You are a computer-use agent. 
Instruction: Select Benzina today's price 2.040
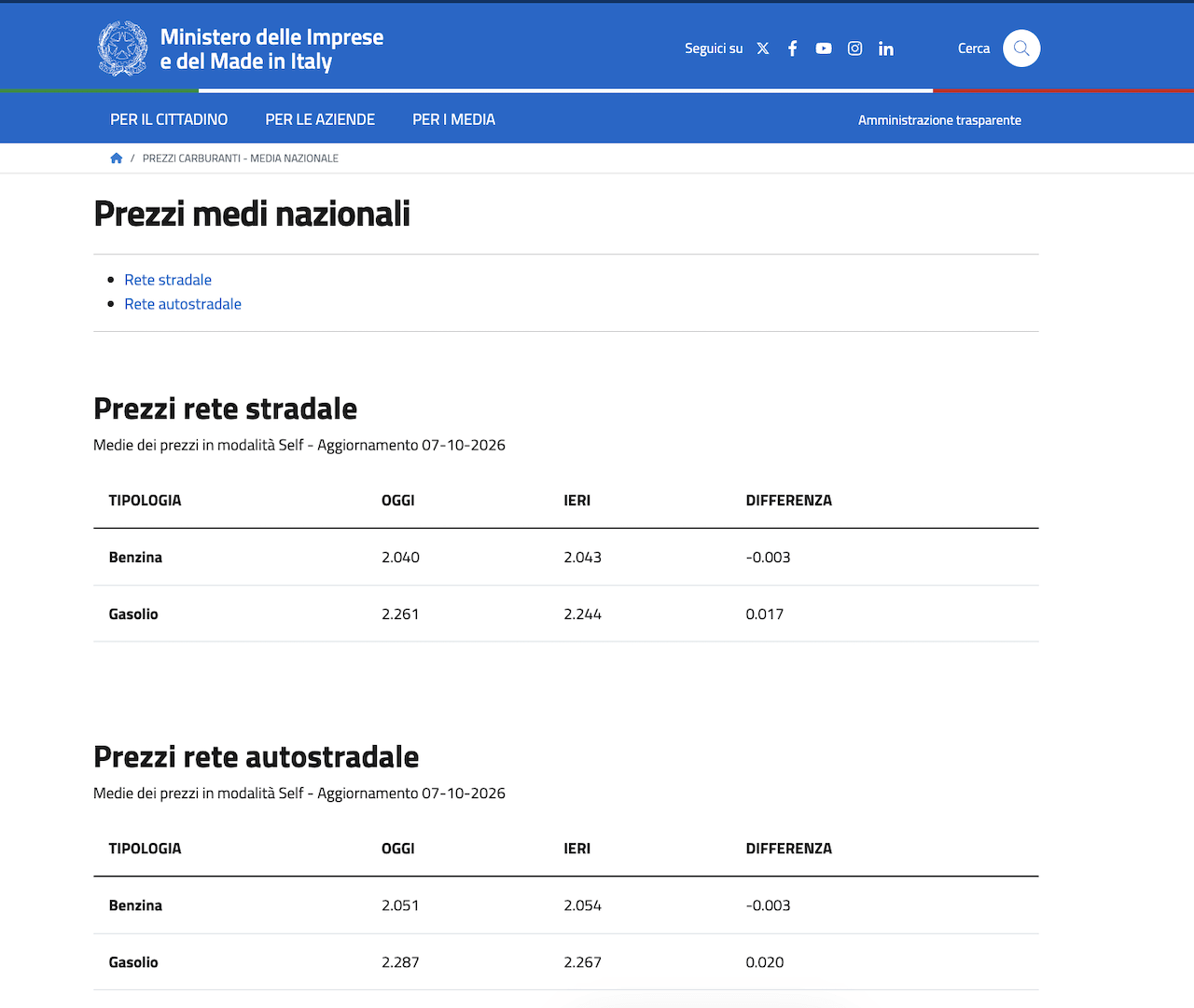[400, 558]
